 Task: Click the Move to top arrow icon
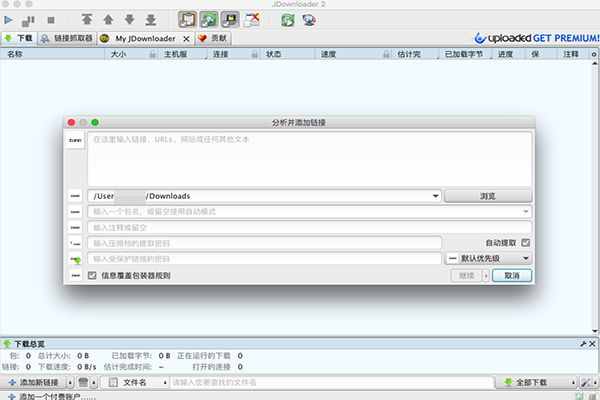(x=87, y=19)
